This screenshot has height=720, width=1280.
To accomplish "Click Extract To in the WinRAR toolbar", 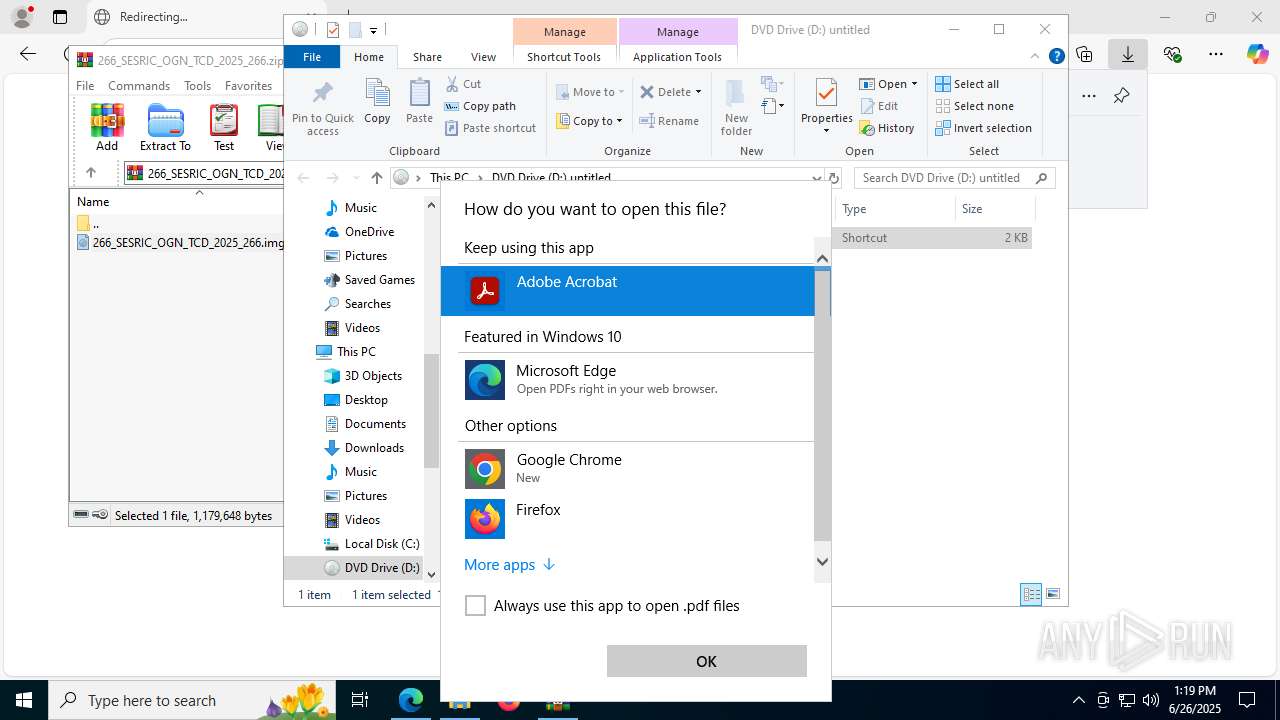I will click(x=165, y=128).
